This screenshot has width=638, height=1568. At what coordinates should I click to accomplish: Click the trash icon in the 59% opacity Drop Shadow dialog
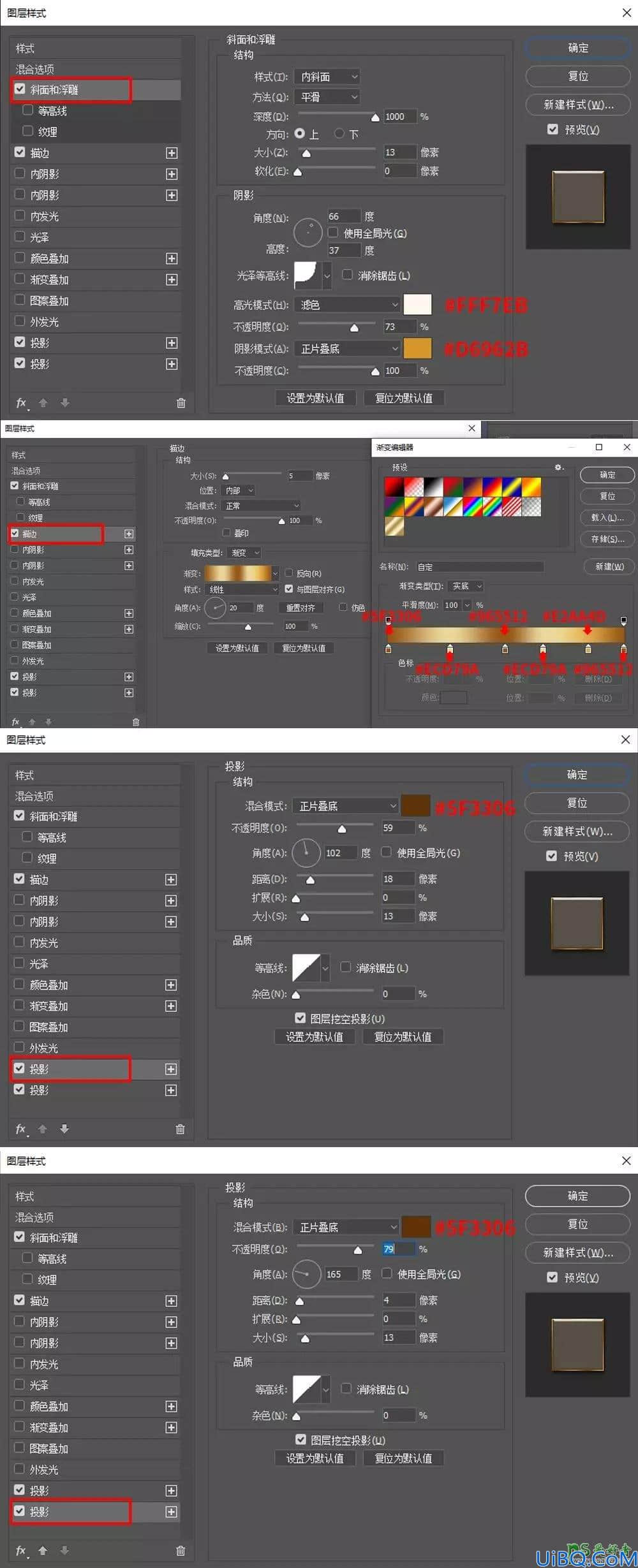point(180,1129)
